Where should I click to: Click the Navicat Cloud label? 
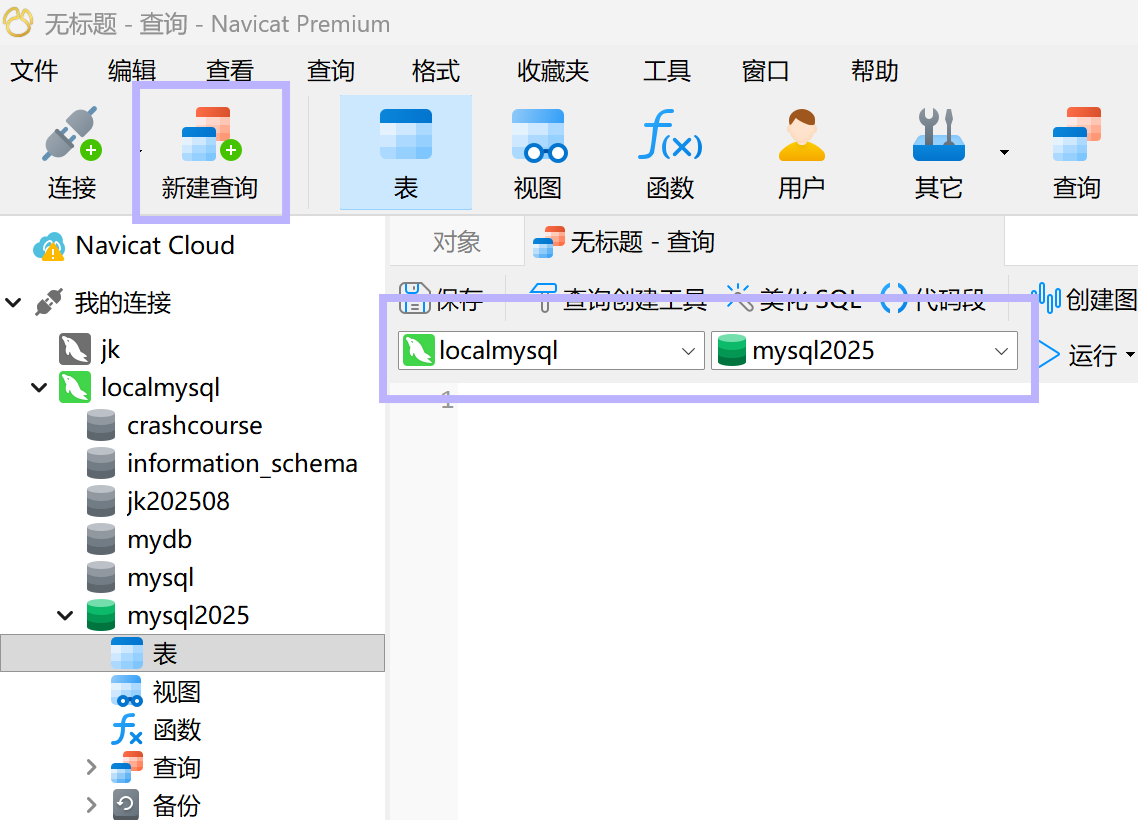(155, 246)
